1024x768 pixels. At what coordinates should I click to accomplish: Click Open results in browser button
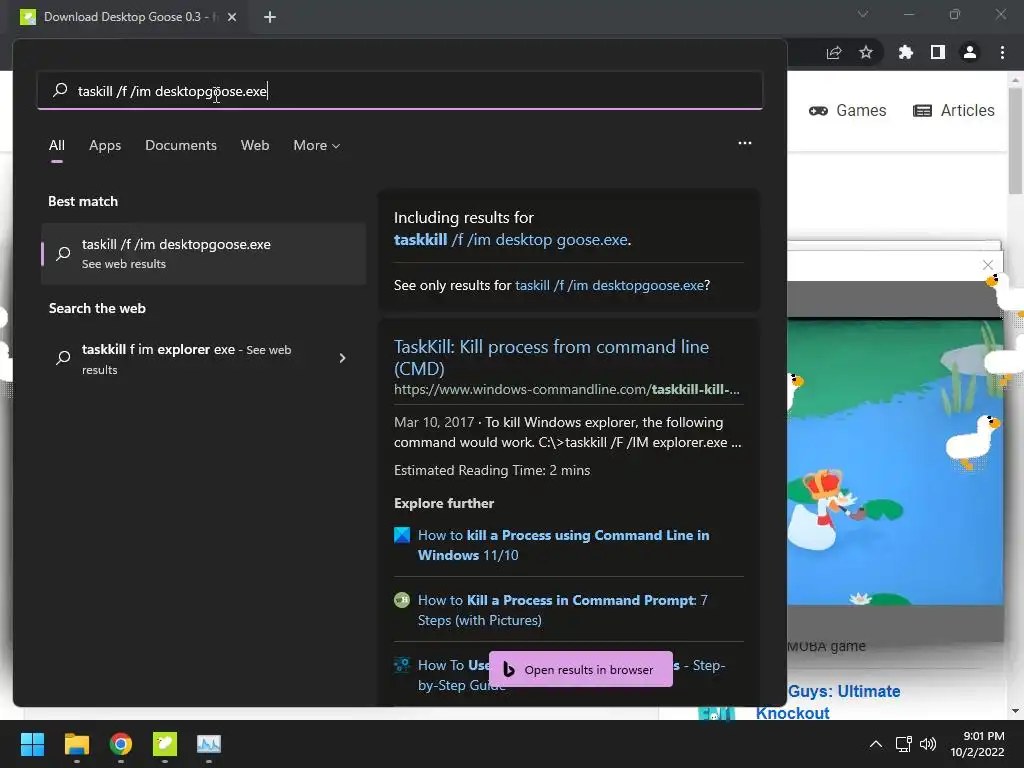[581, 669]
